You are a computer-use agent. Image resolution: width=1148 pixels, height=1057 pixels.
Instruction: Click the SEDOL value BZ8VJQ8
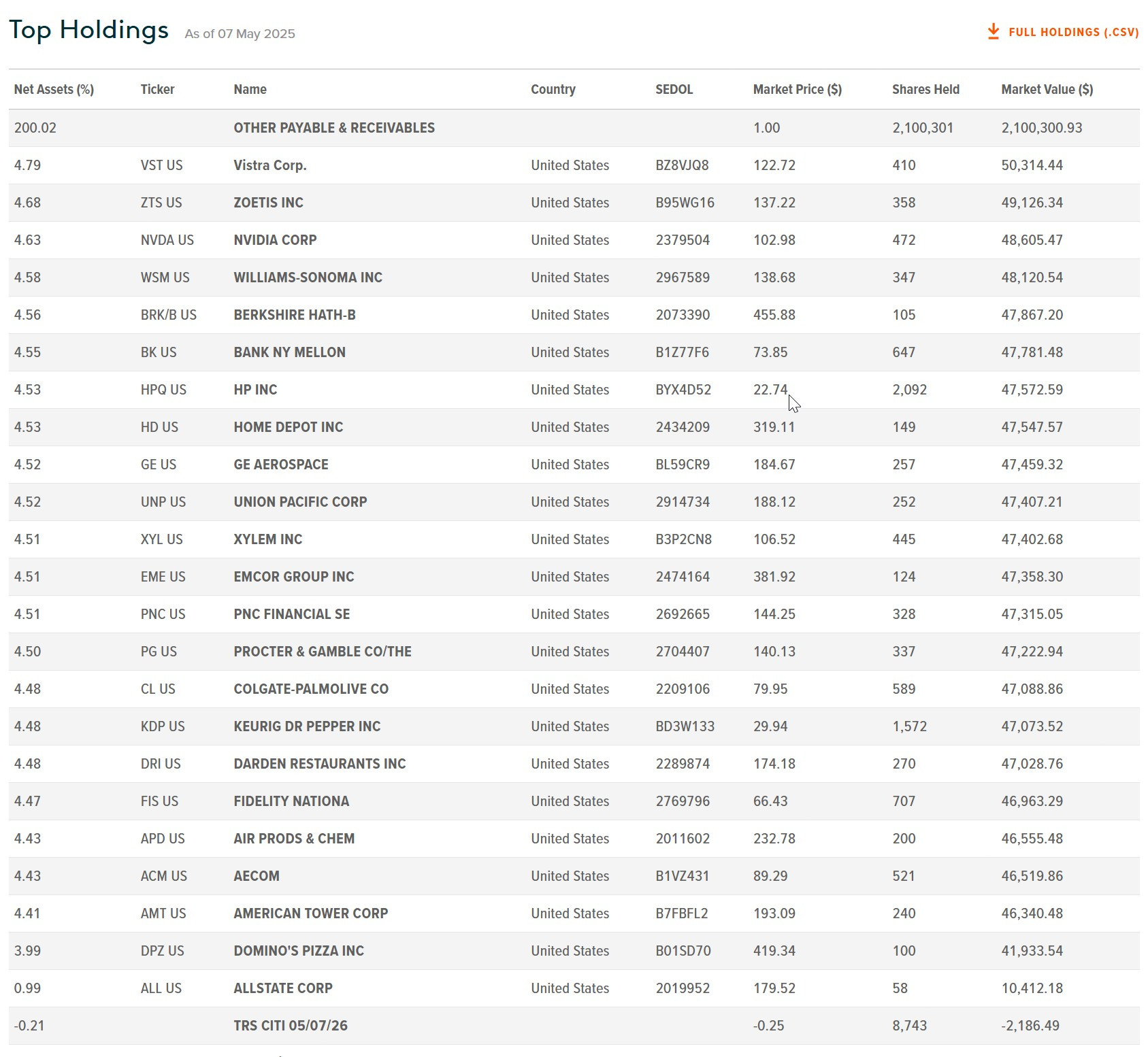point(682,165)
